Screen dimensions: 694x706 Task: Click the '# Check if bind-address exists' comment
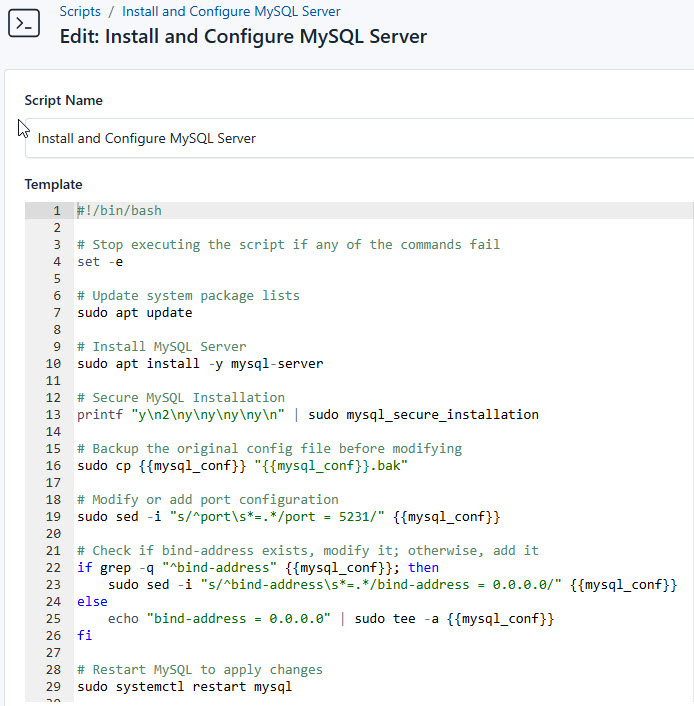tap(308, 551)
